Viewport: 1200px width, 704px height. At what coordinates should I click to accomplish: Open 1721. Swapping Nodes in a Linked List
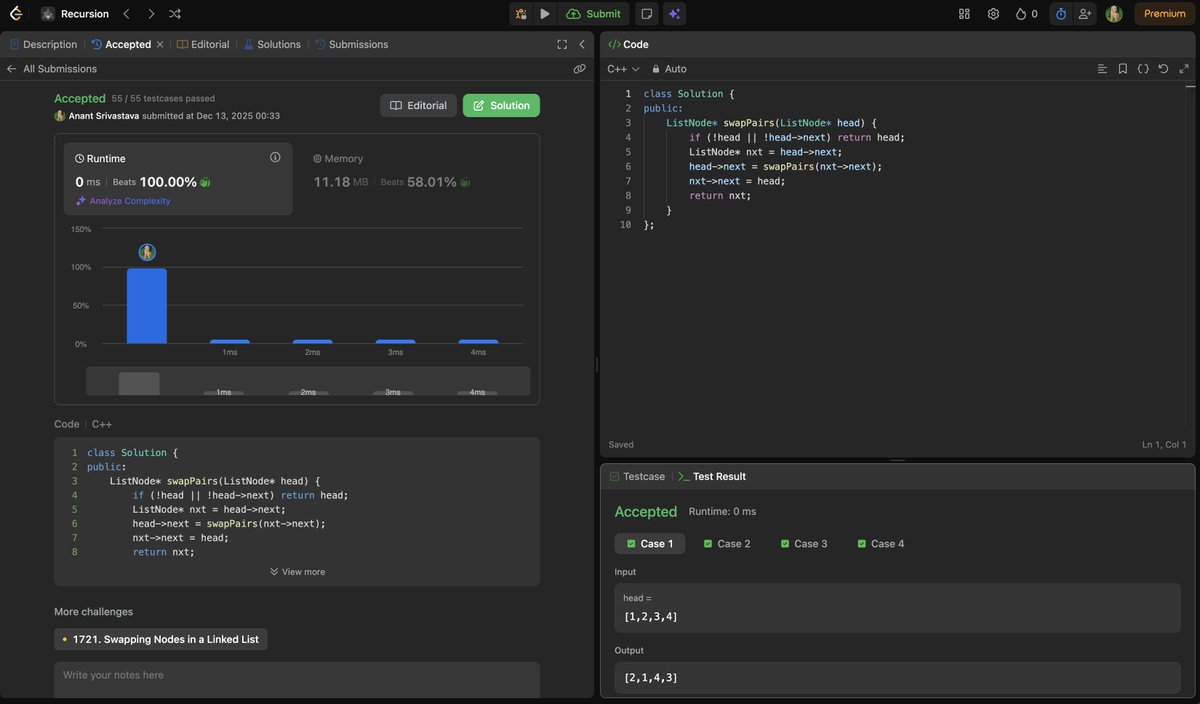(161, 639)
